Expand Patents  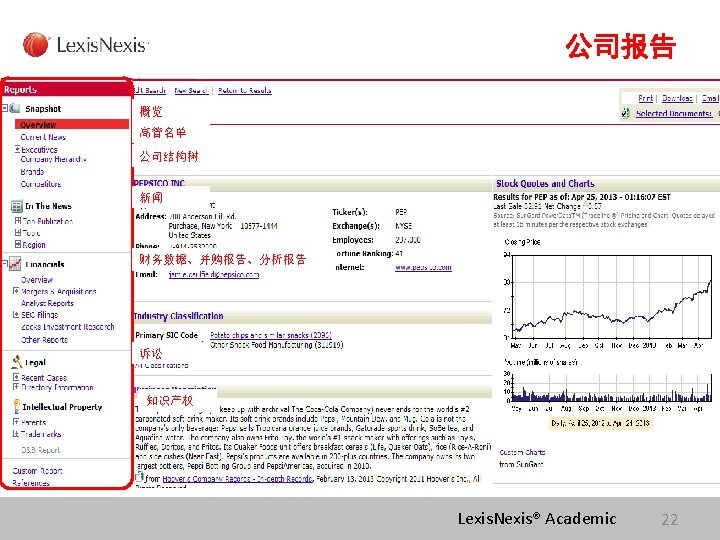tap(16, 422)
